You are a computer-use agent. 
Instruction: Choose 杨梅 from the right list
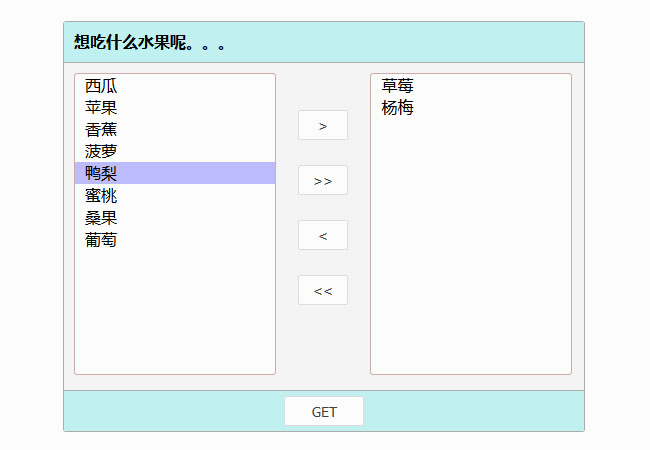[397, 108]
